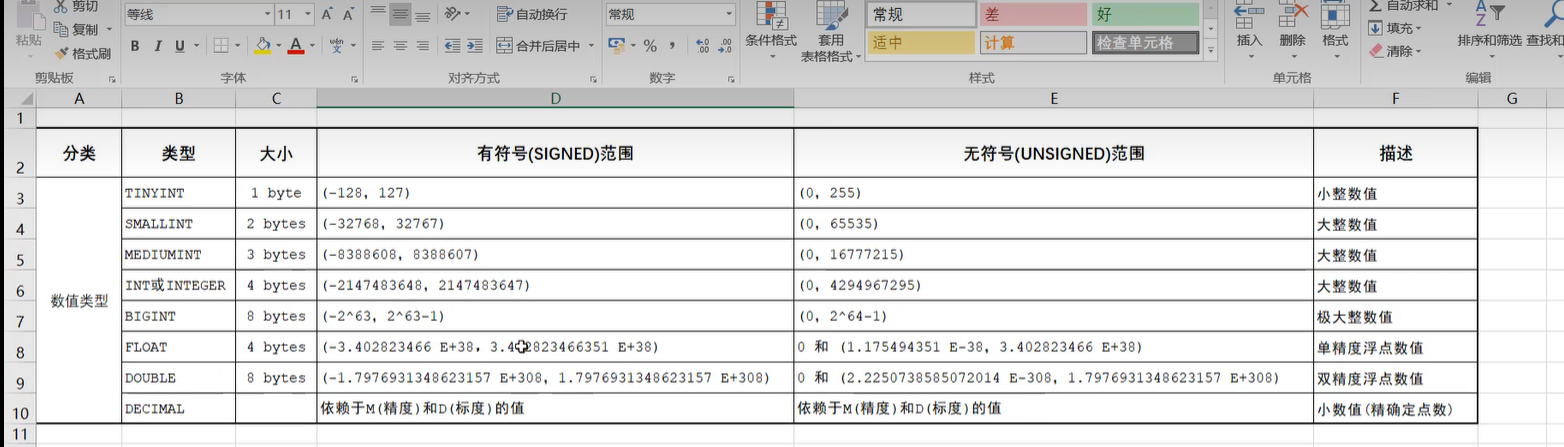The image size is (1564, 447).
Task: Toggle Underline formatting
Action: [x=181, y=46]
